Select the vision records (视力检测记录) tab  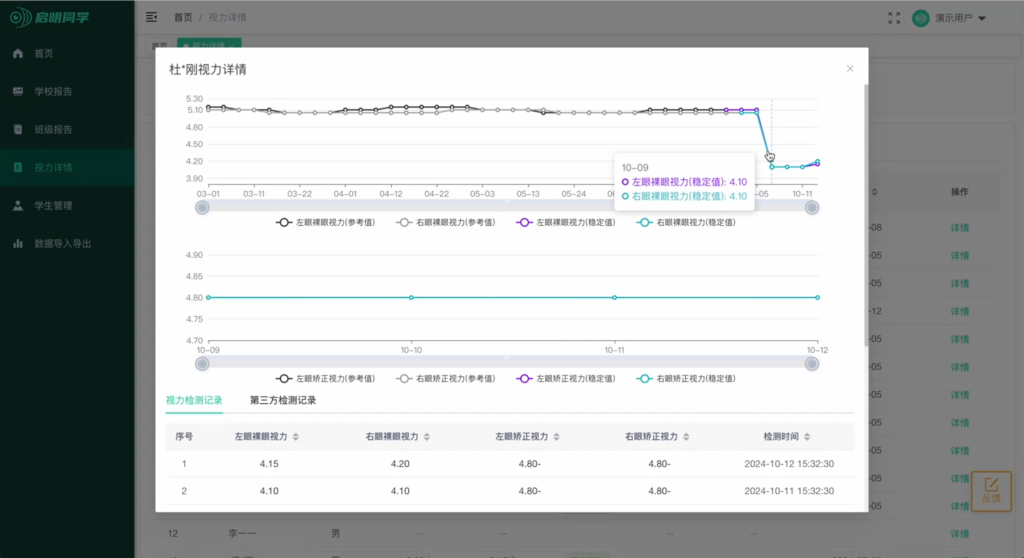(x=193, y=400)
